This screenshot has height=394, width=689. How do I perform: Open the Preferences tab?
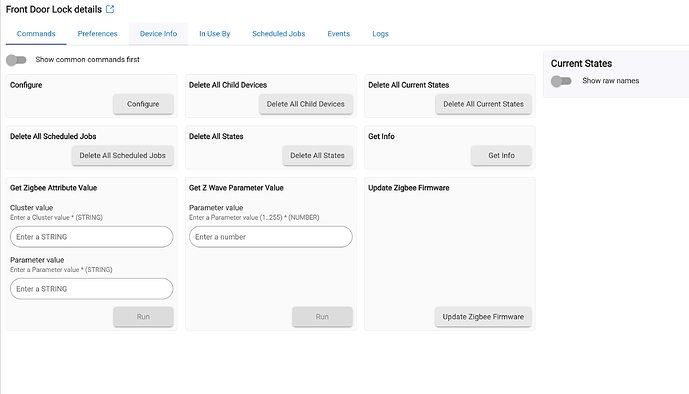point(98,34)
